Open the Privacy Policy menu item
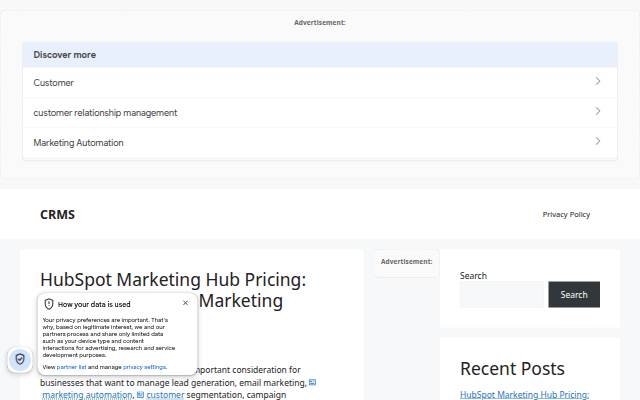This screenshot has width=640, height=400. [566, 215]
